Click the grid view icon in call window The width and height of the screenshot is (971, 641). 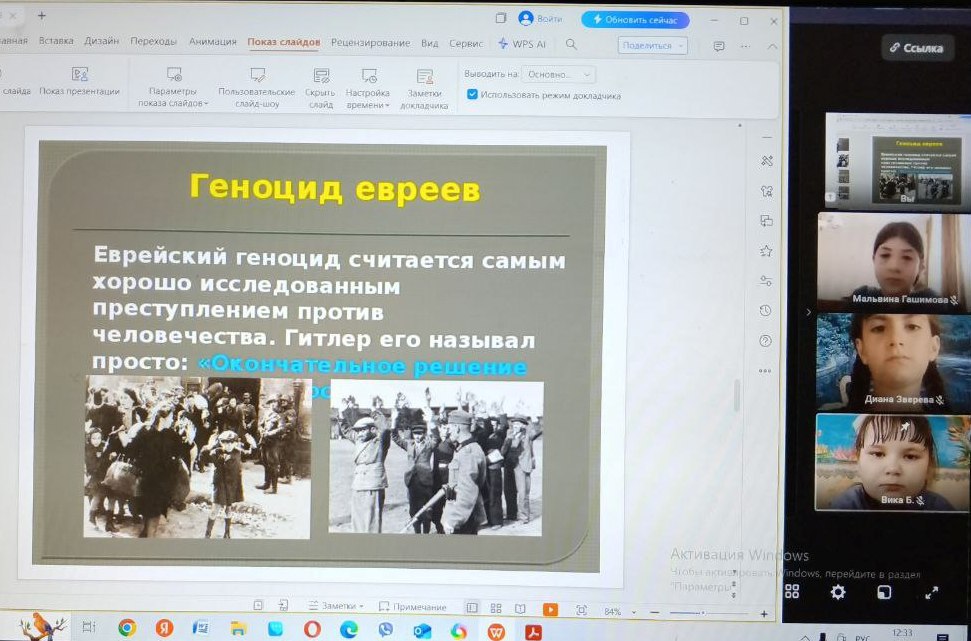[792, 591]
